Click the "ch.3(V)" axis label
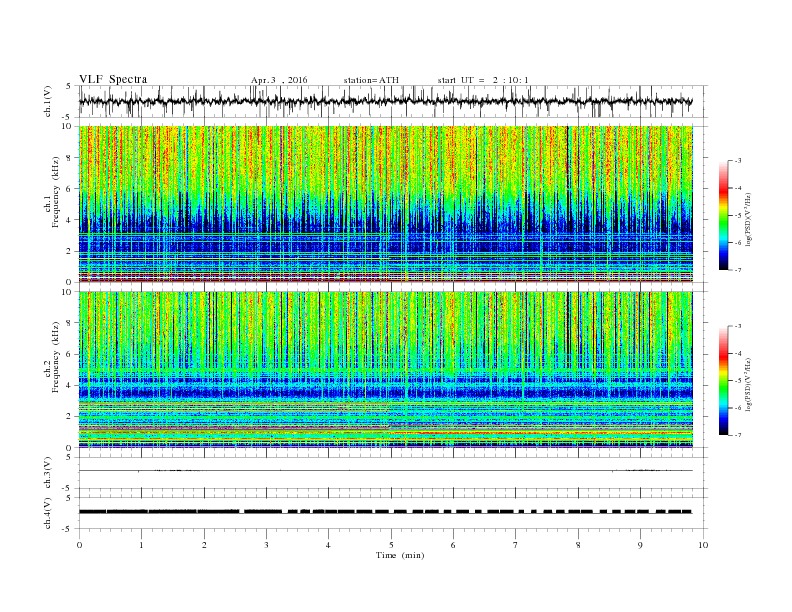 [48, 473]
